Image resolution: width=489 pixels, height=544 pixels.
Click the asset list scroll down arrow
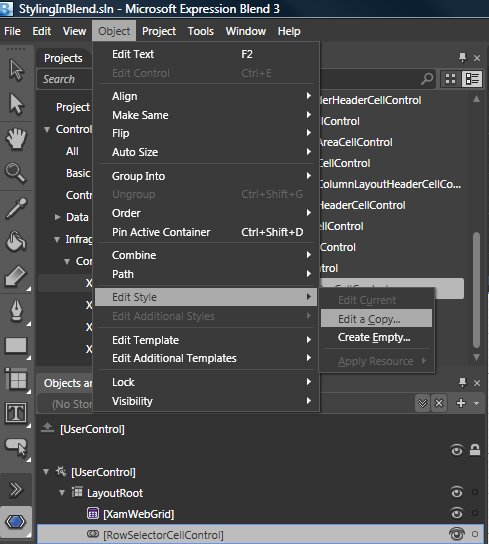coord(477,357)
